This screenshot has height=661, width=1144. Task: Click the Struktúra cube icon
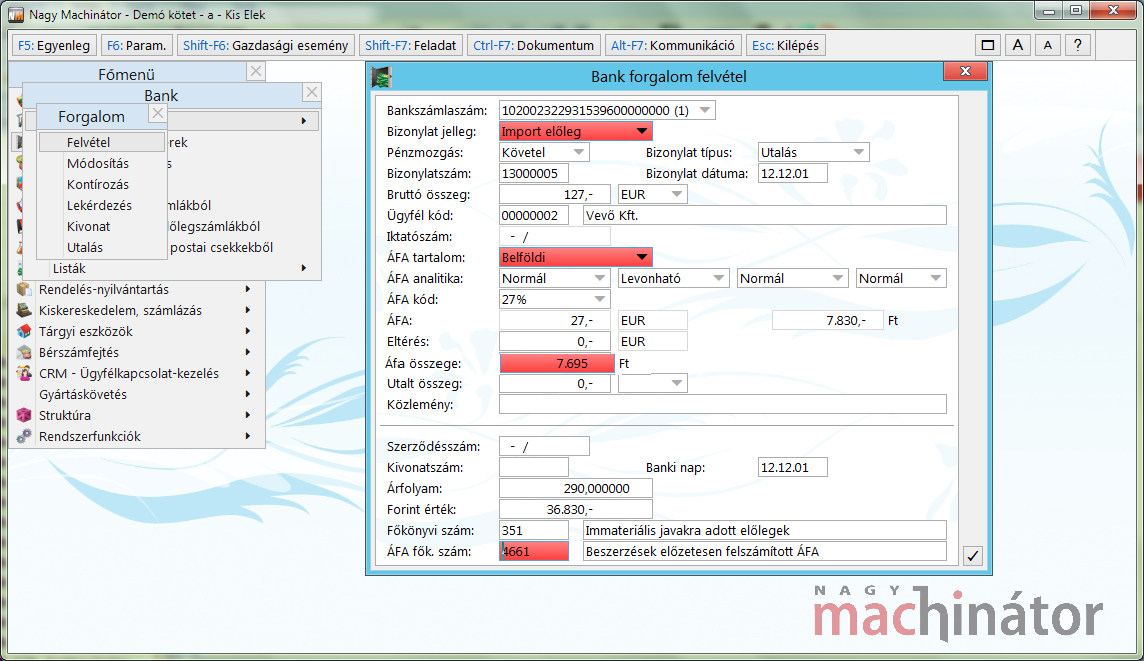[24, 416]
